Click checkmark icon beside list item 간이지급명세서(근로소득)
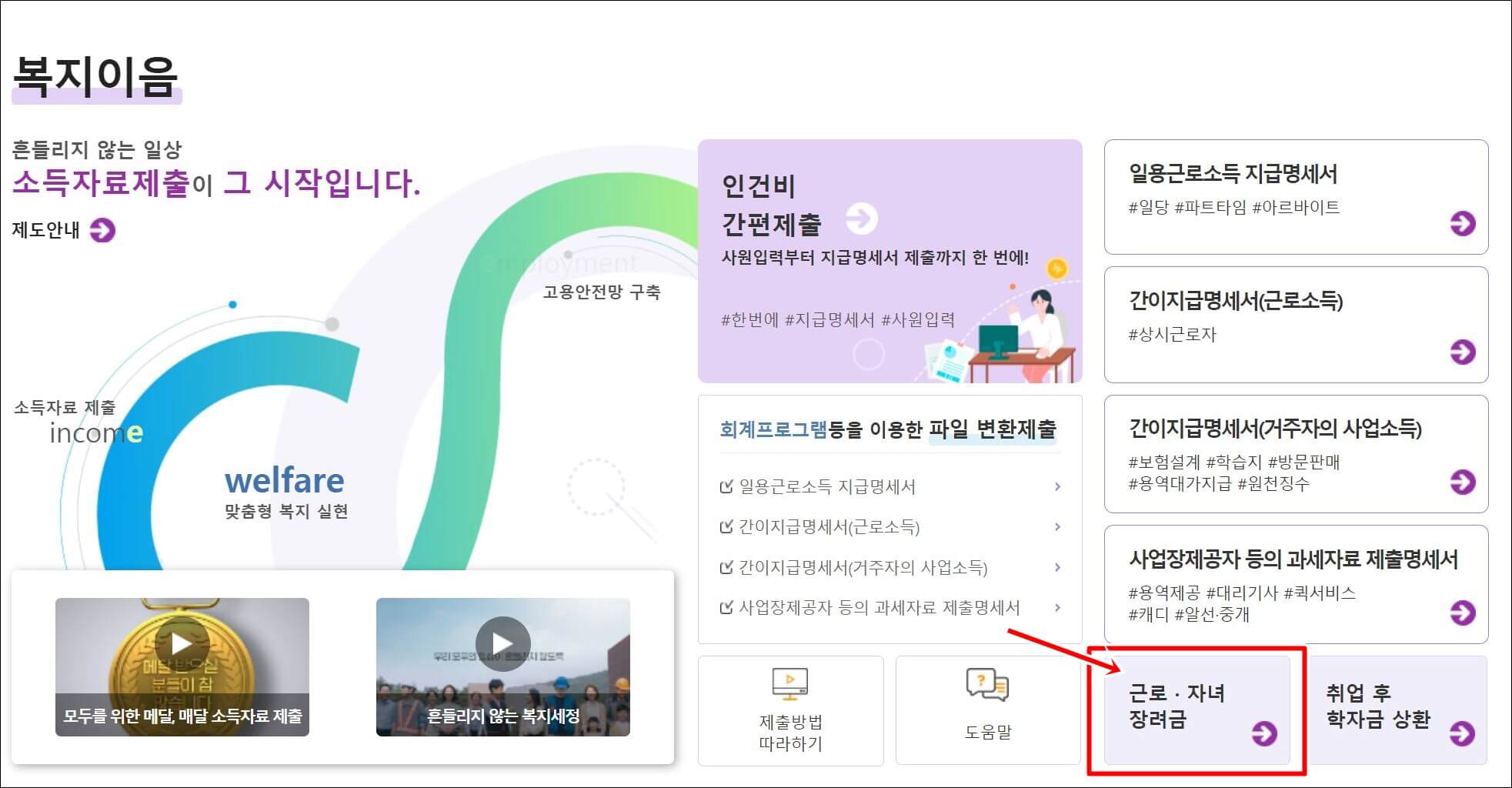Image resolution: width=1512 pixels, height=788 pixels. point(726,527)
